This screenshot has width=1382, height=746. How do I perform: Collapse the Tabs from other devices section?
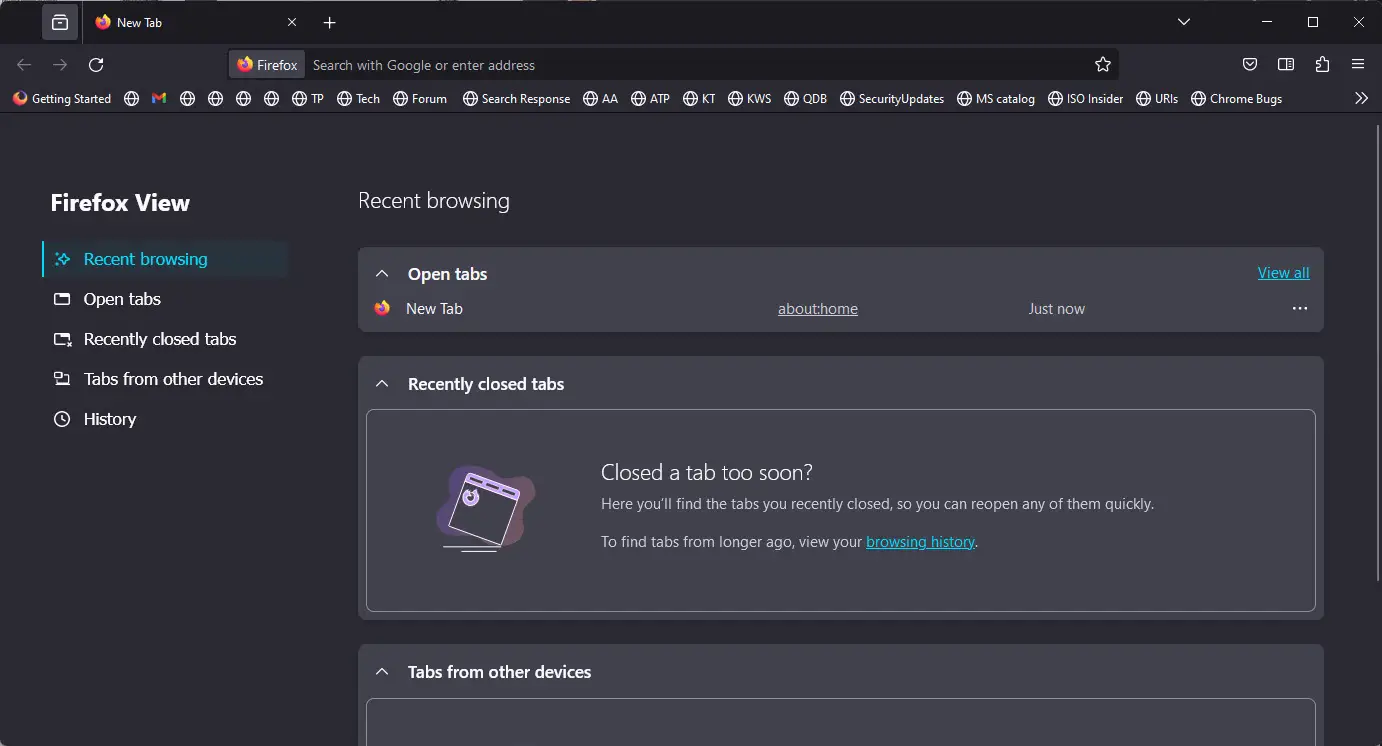pos(381,672)
